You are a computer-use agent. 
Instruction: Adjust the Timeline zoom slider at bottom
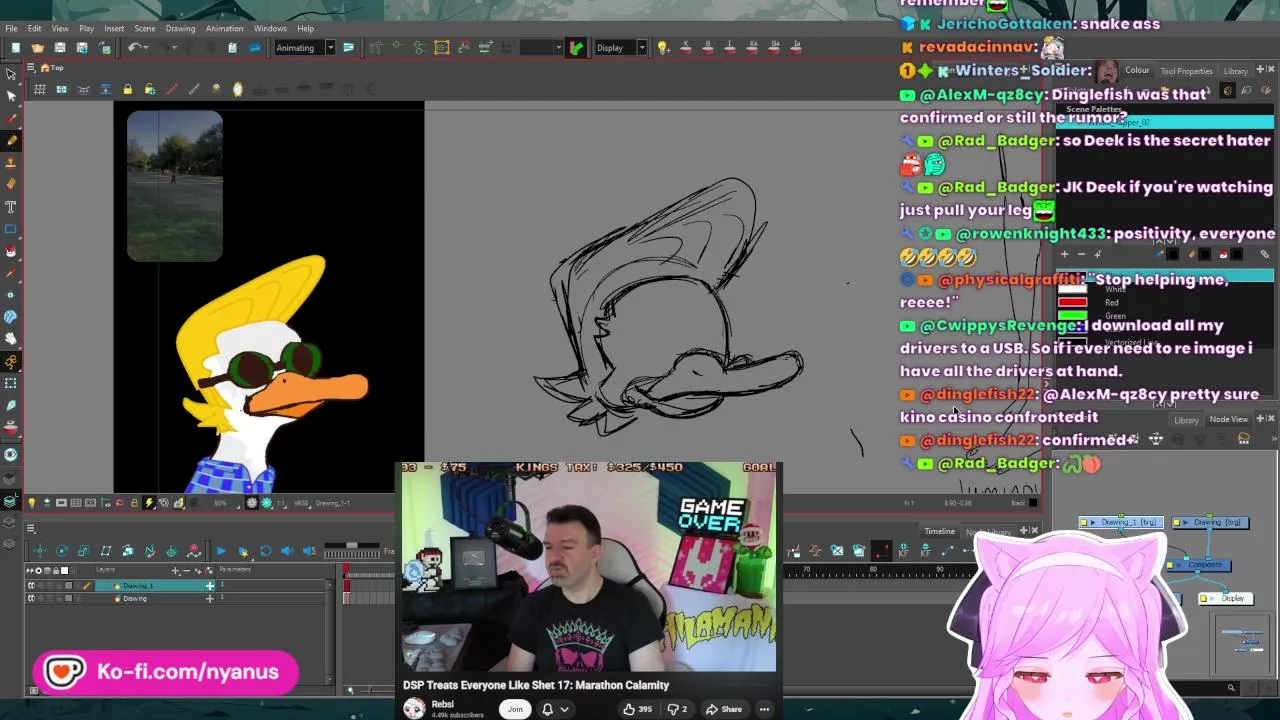(372, 690)
